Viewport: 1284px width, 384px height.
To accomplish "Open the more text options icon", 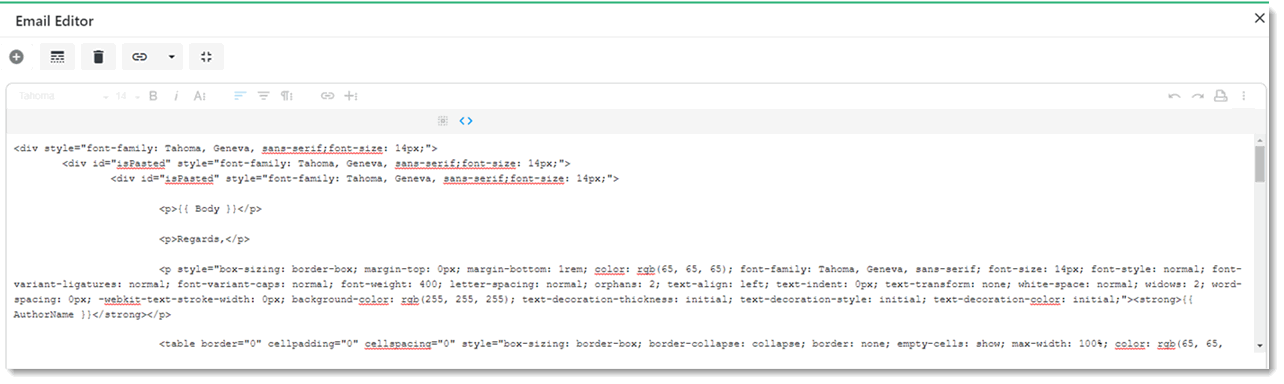I will (x=200, y=96).
